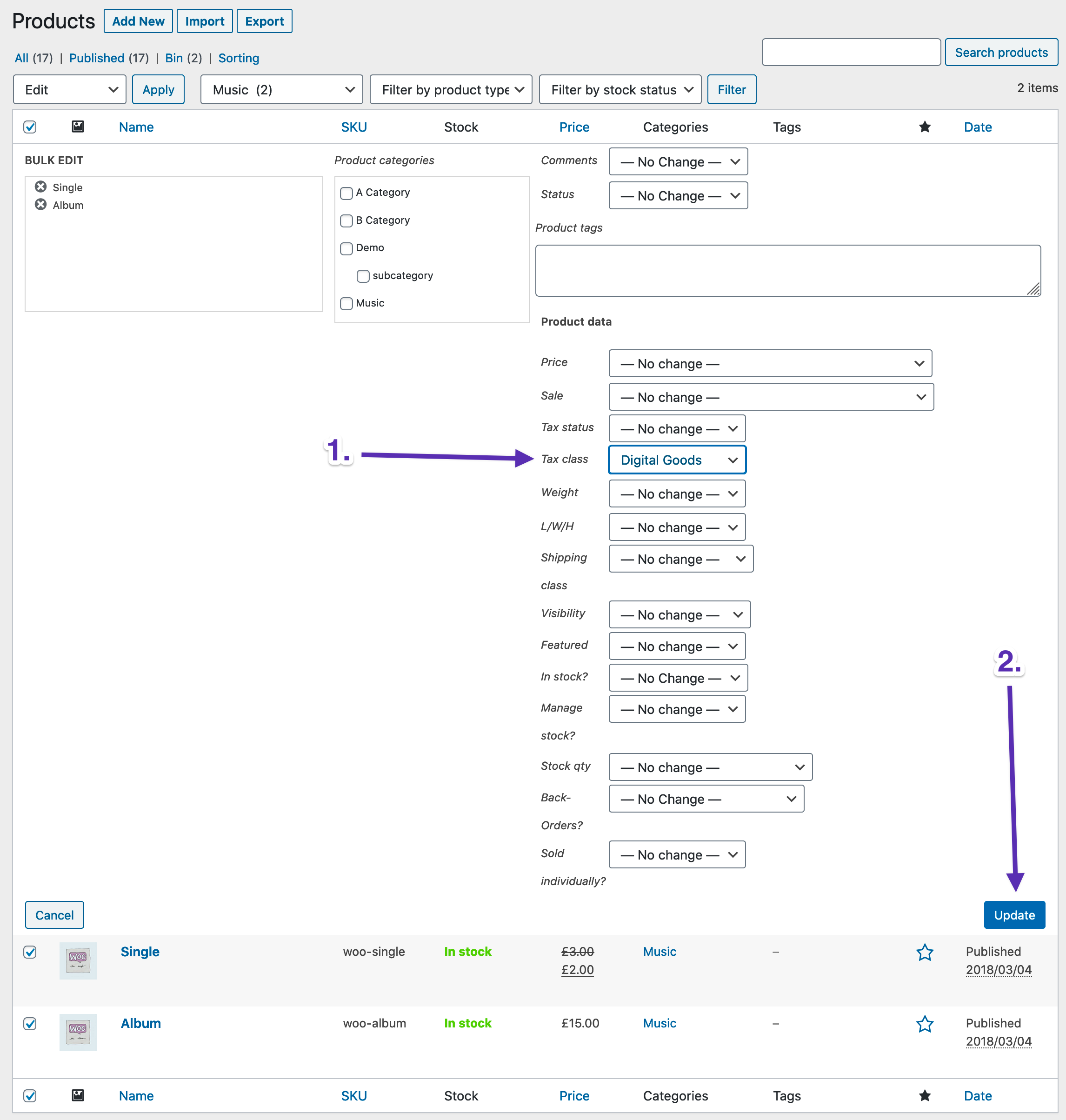
Task: Open the In stock? dropdown
Action: click(x=678, y=678)
